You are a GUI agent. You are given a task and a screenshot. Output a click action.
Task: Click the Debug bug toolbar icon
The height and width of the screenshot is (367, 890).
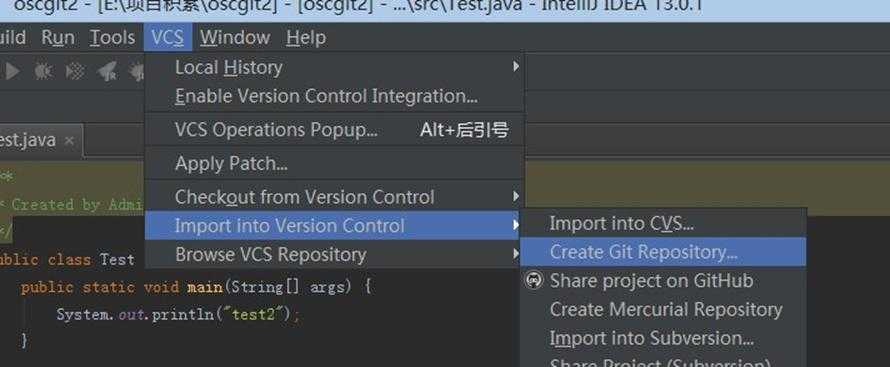point(43,71)
